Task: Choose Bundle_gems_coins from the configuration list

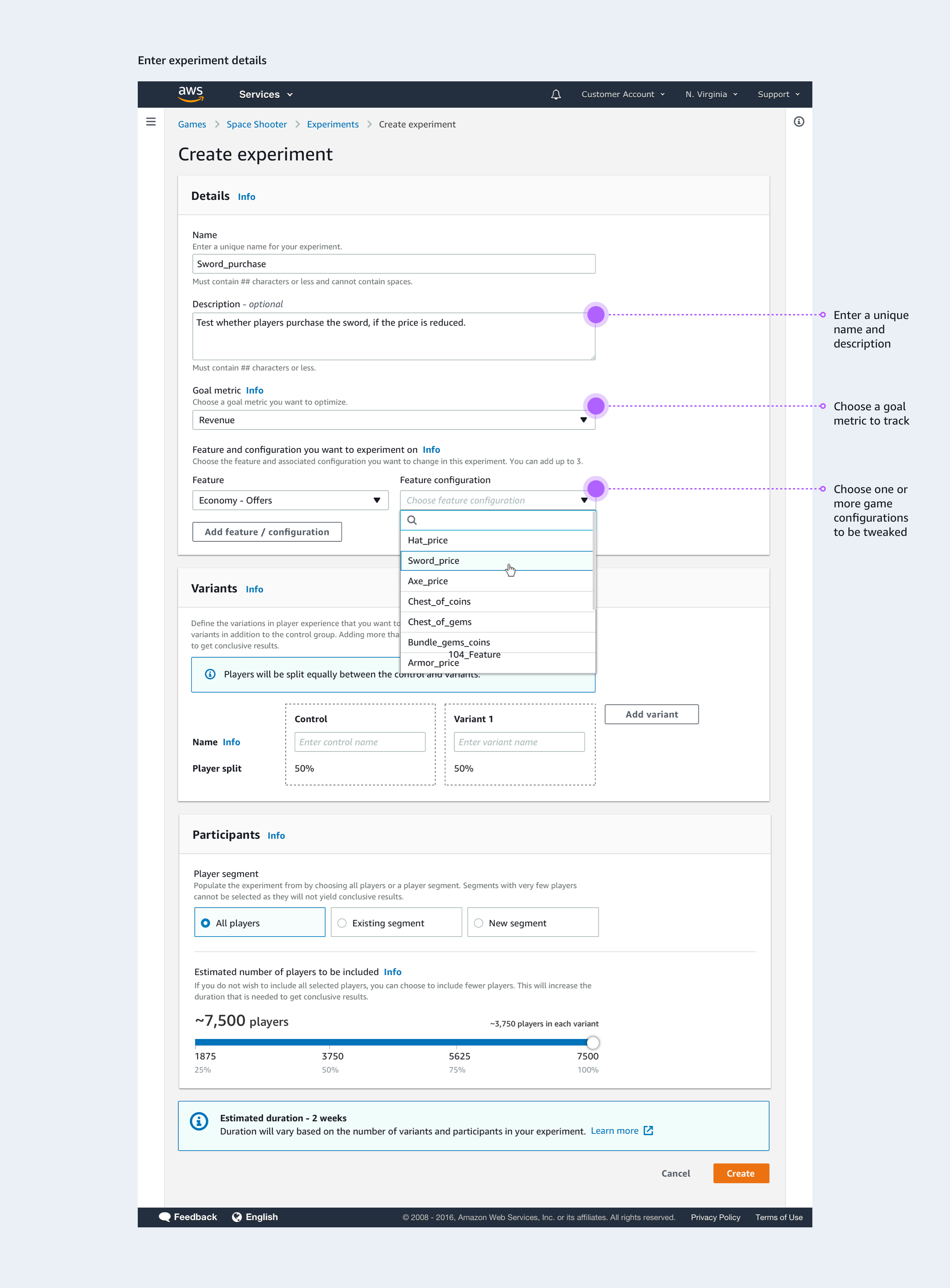Action: point(497,642)
